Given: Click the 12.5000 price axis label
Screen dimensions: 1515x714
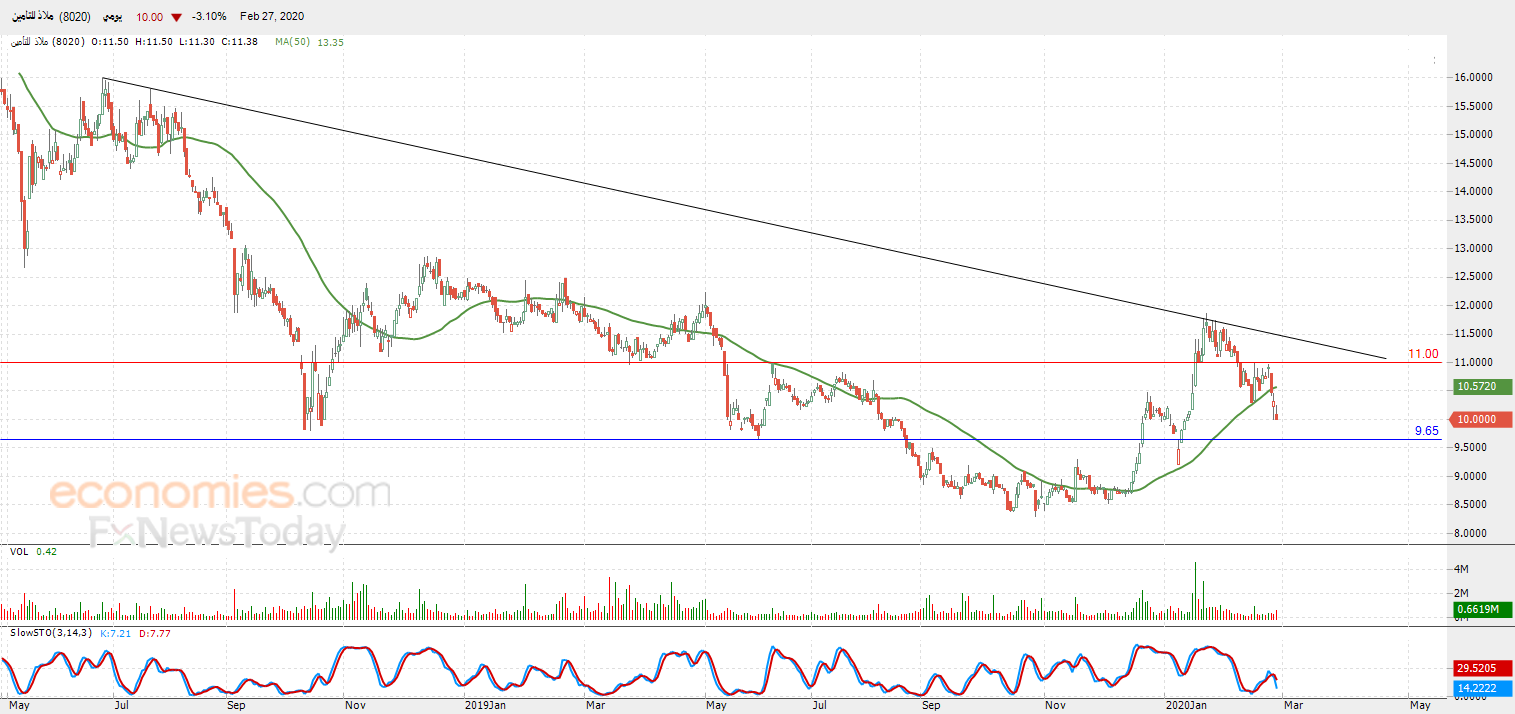Looking at the screenshot, I should (1473, 277).
